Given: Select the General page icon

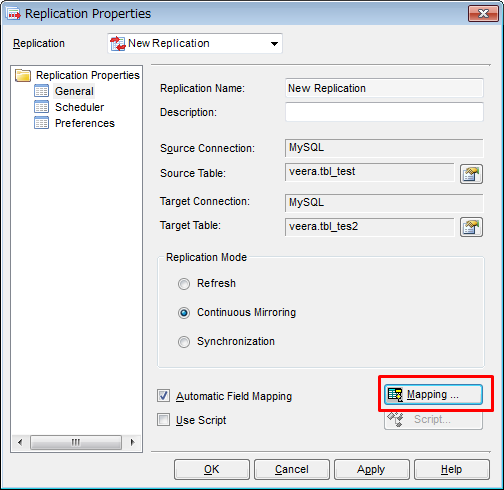Looking at the screenshot, I should (x=41, y=91).
